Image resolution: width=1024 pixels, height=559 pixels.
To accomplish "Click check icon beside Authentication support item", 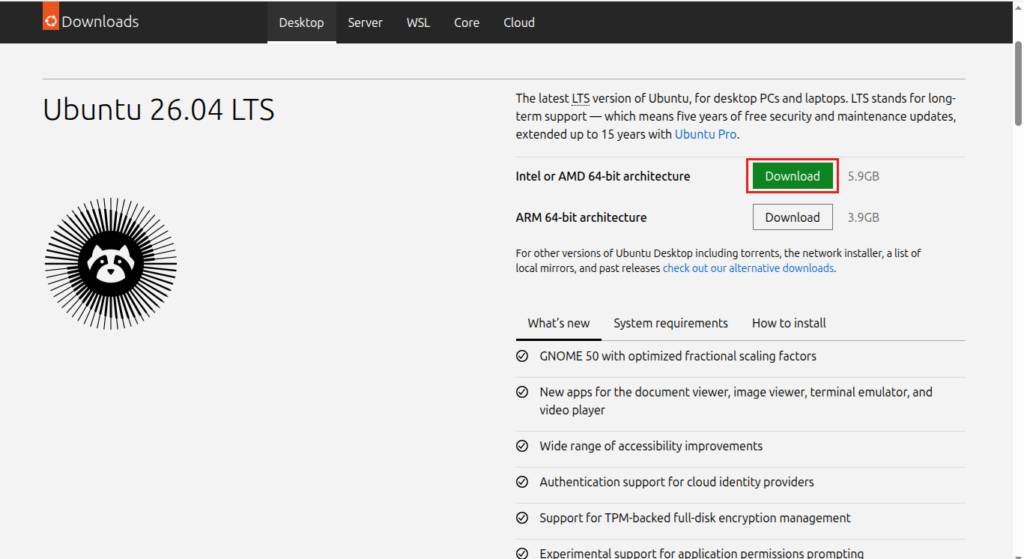I will [522, 482].
